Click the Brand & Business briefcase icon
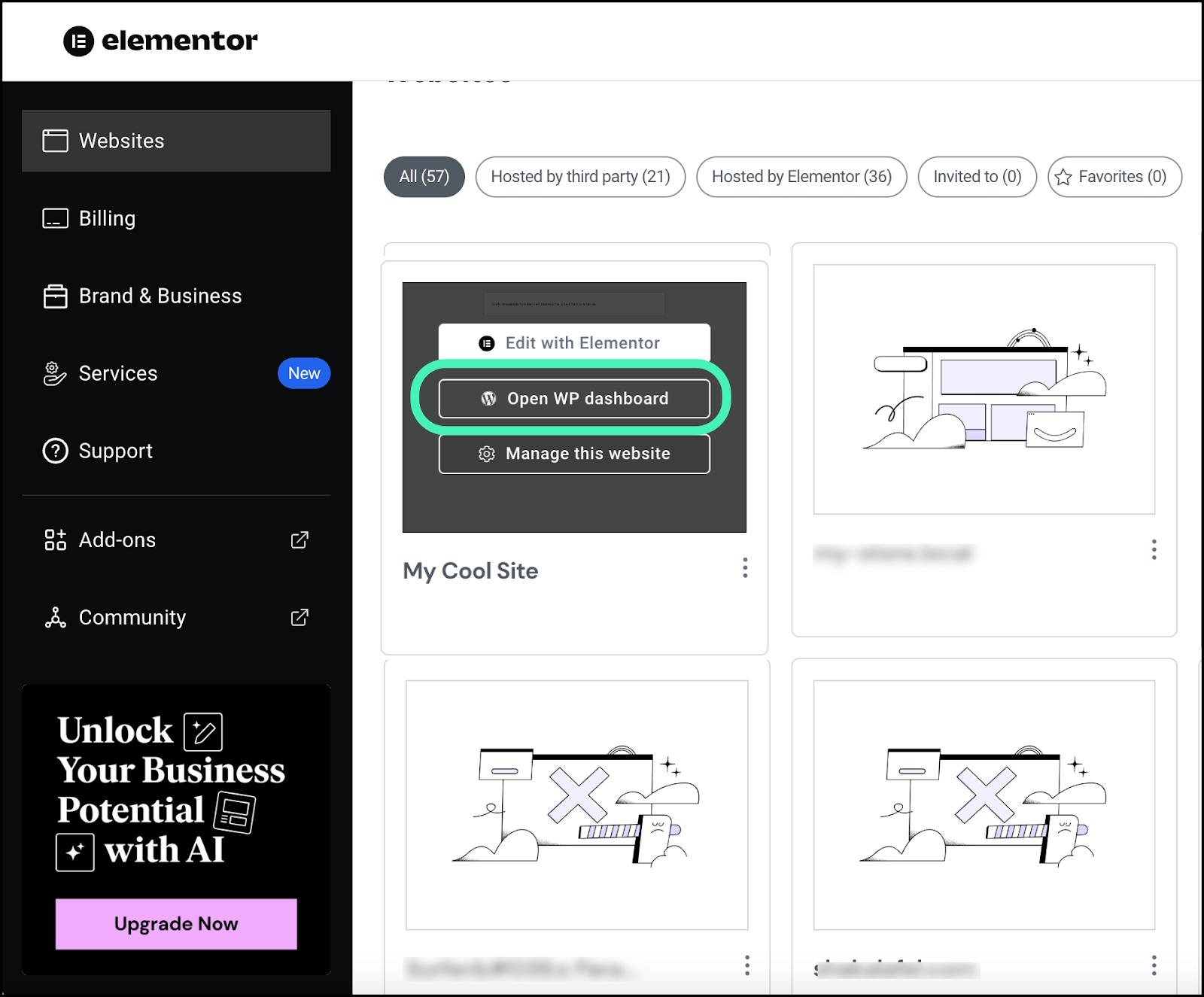Viewport: 1204px width, 997px height. click(x=55, y=296)
